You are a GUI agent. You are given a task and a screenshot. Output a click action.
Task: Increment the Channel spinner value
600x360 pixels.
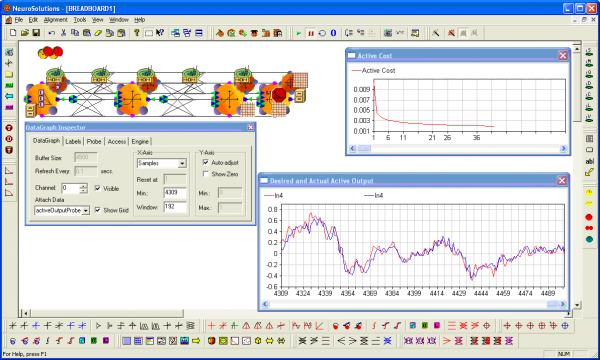83,186
